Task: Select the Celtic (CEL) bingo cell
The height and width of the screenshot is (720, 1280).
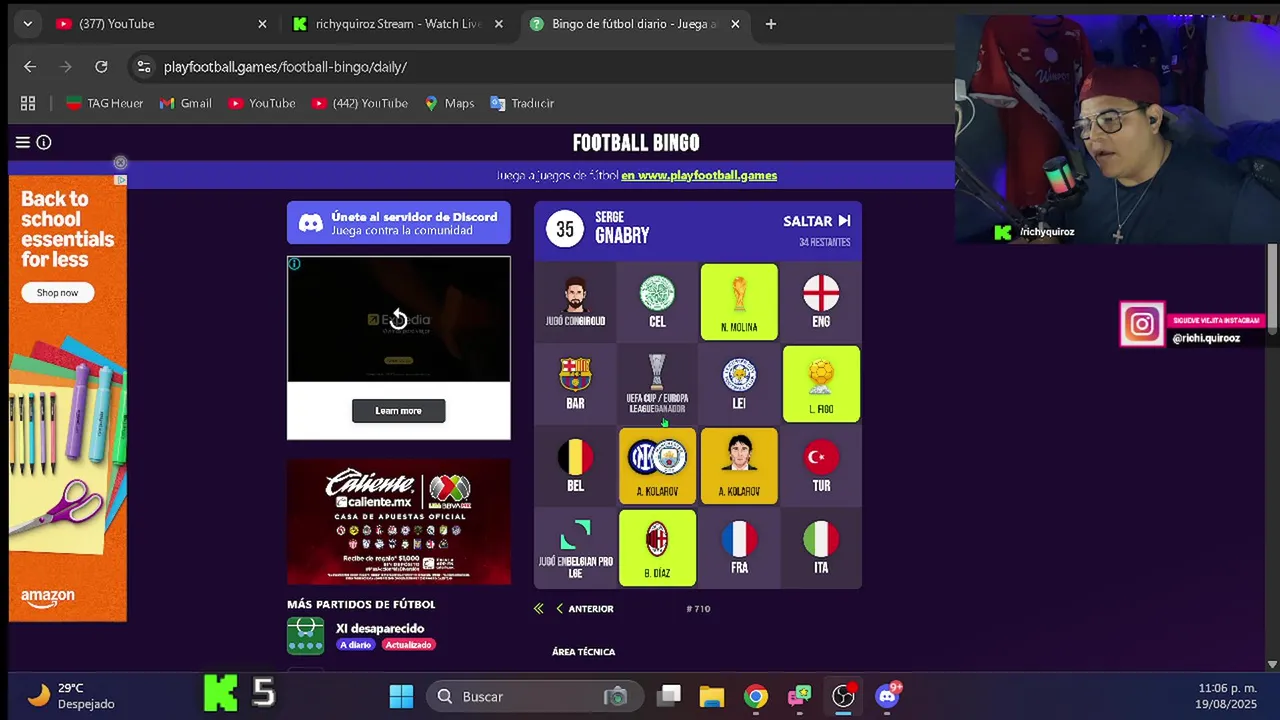Action: (657, 302)
